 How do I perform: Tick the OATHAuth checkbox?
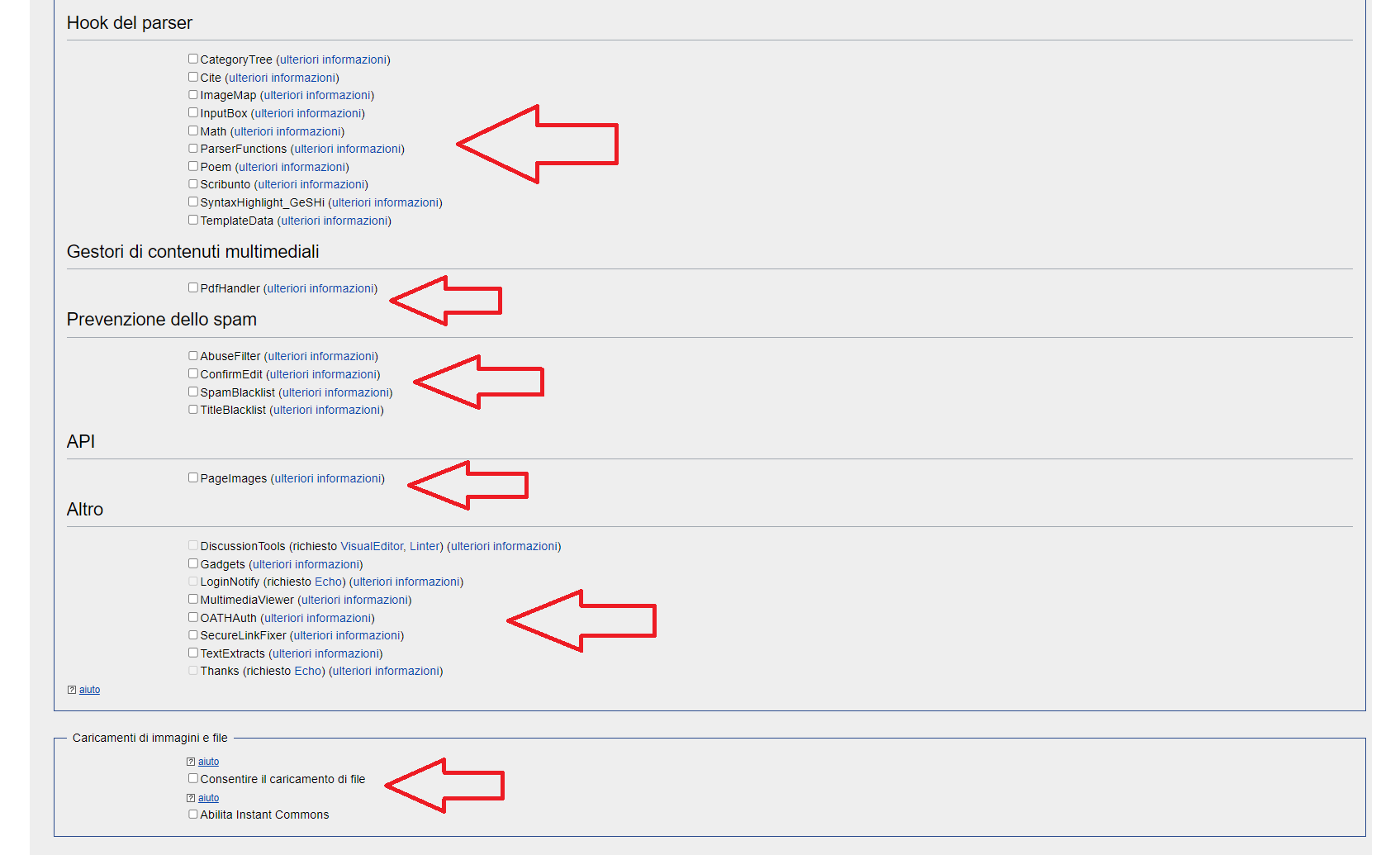tap(192, 618)
